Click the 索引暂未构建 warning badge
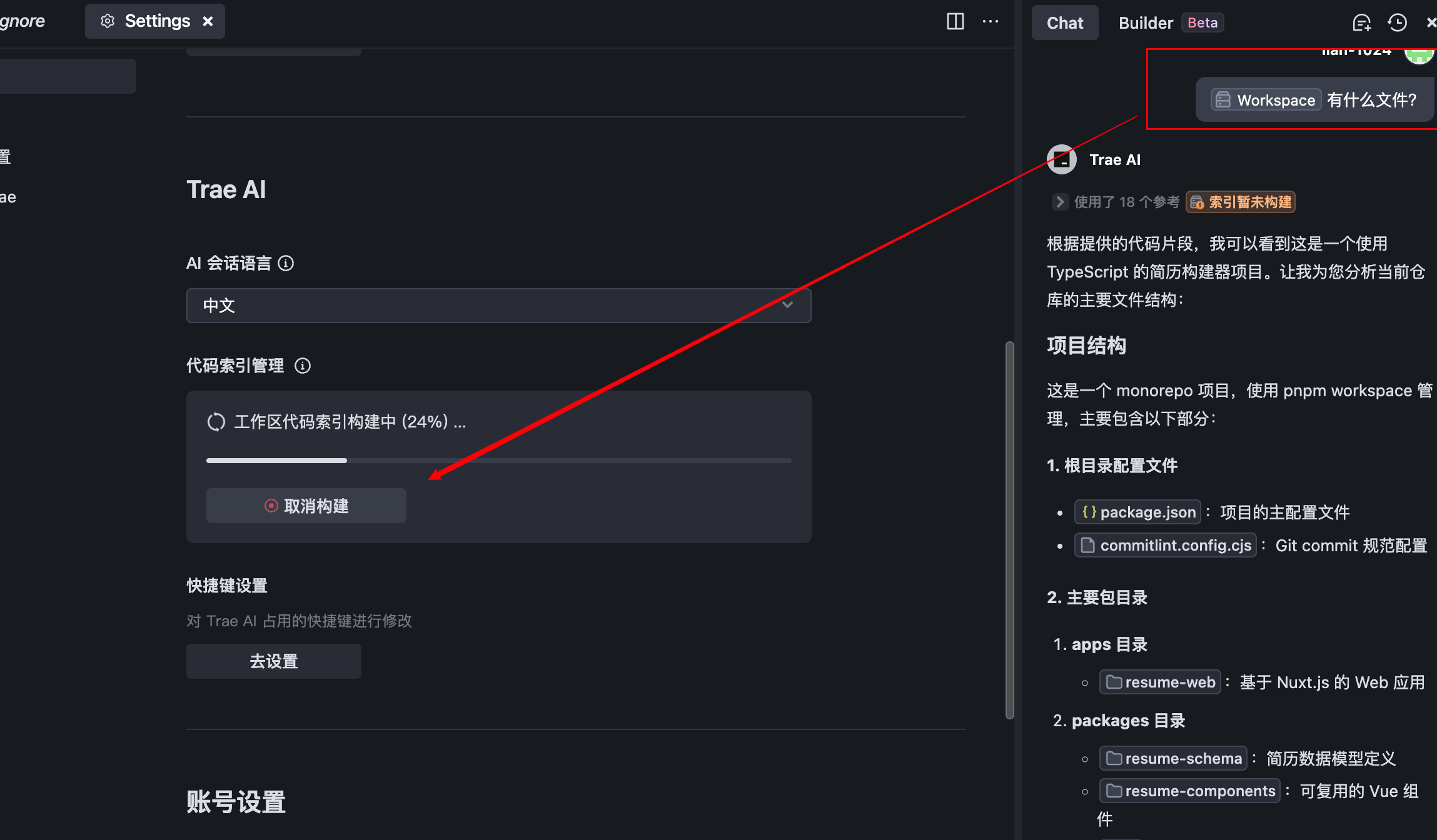This screenshot has height=840, width=1437. tap(1240, 202)
